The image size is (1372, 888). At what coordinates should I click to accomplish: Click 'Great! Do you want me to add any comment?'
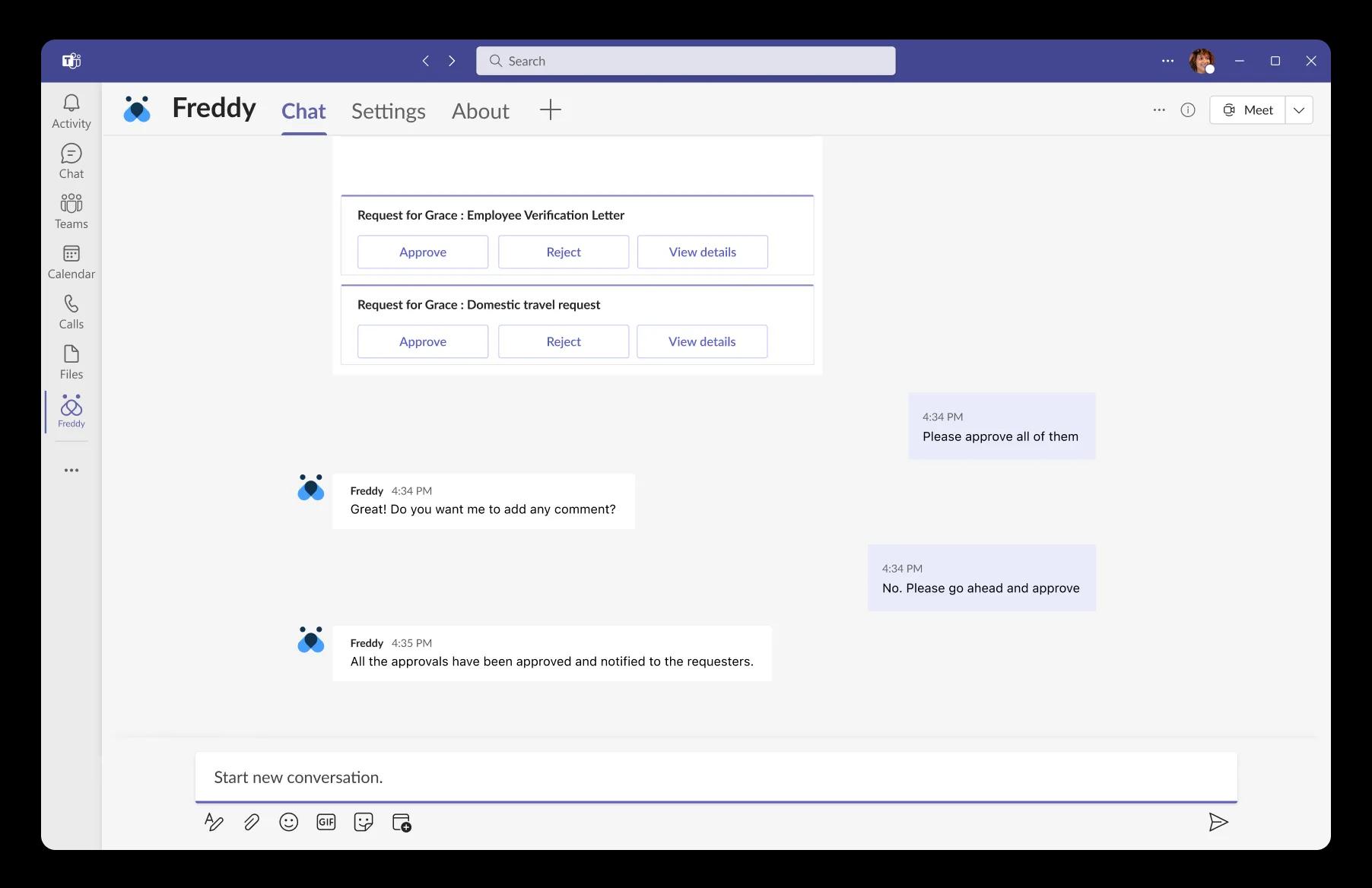tap(483, 509)
